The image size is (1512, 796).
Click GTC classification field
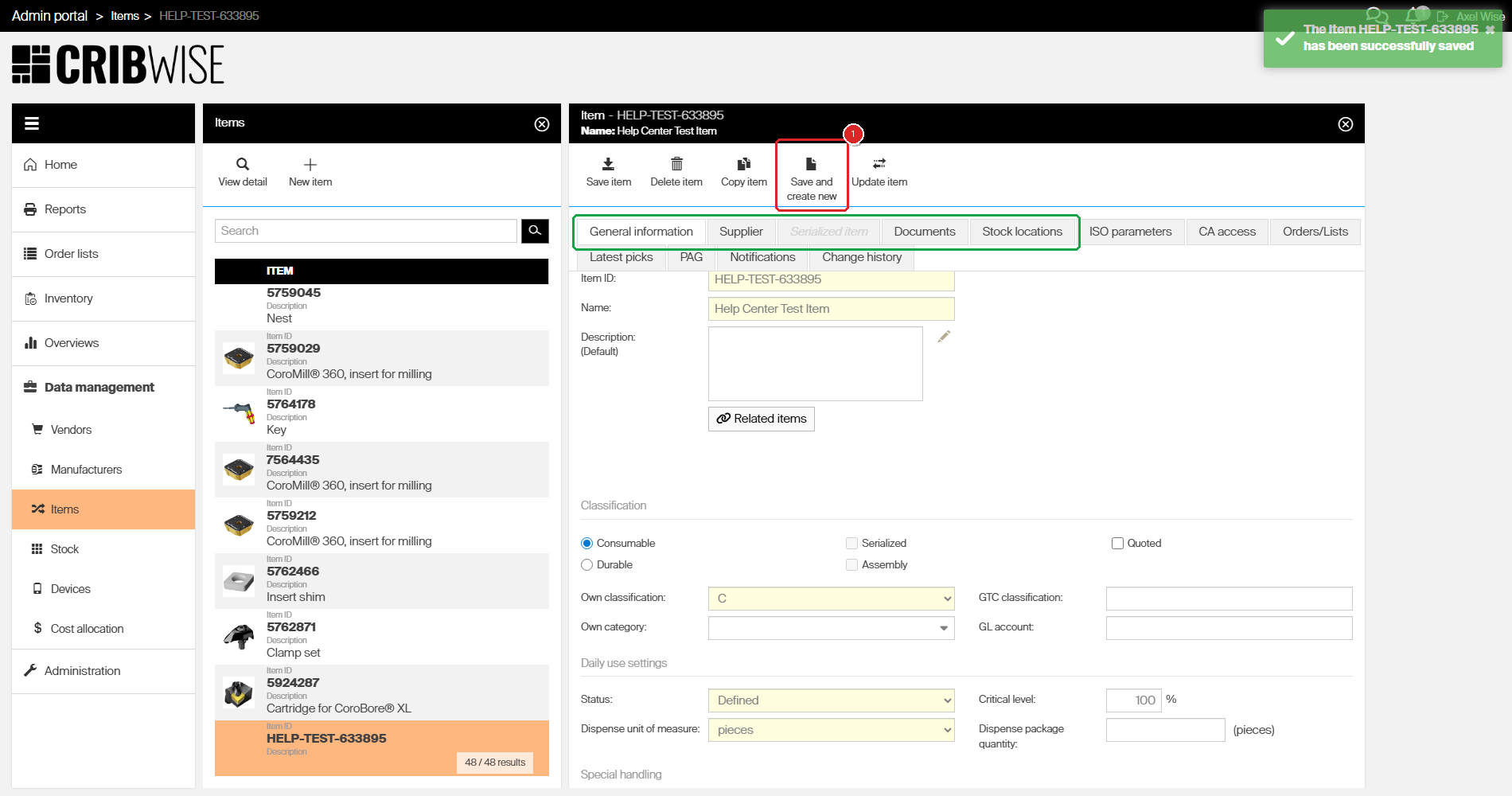(1229, 599)
